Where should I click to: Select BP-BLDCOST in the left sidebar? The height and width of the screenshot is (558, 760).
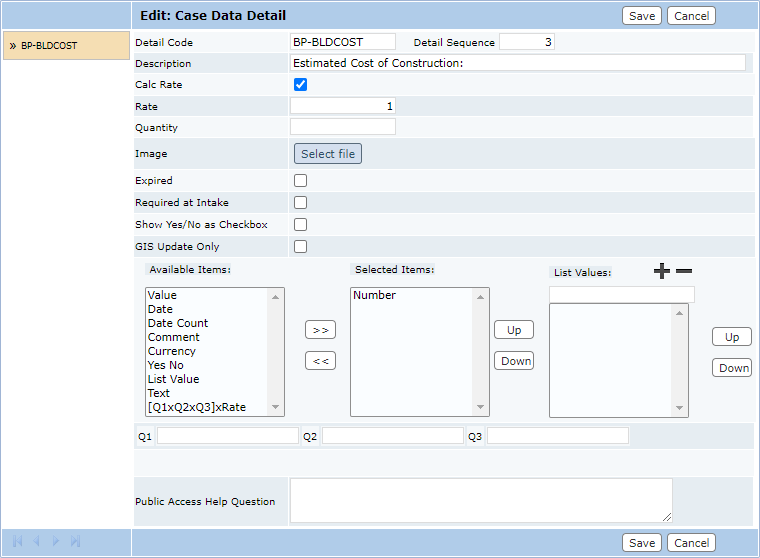[66, 46]
